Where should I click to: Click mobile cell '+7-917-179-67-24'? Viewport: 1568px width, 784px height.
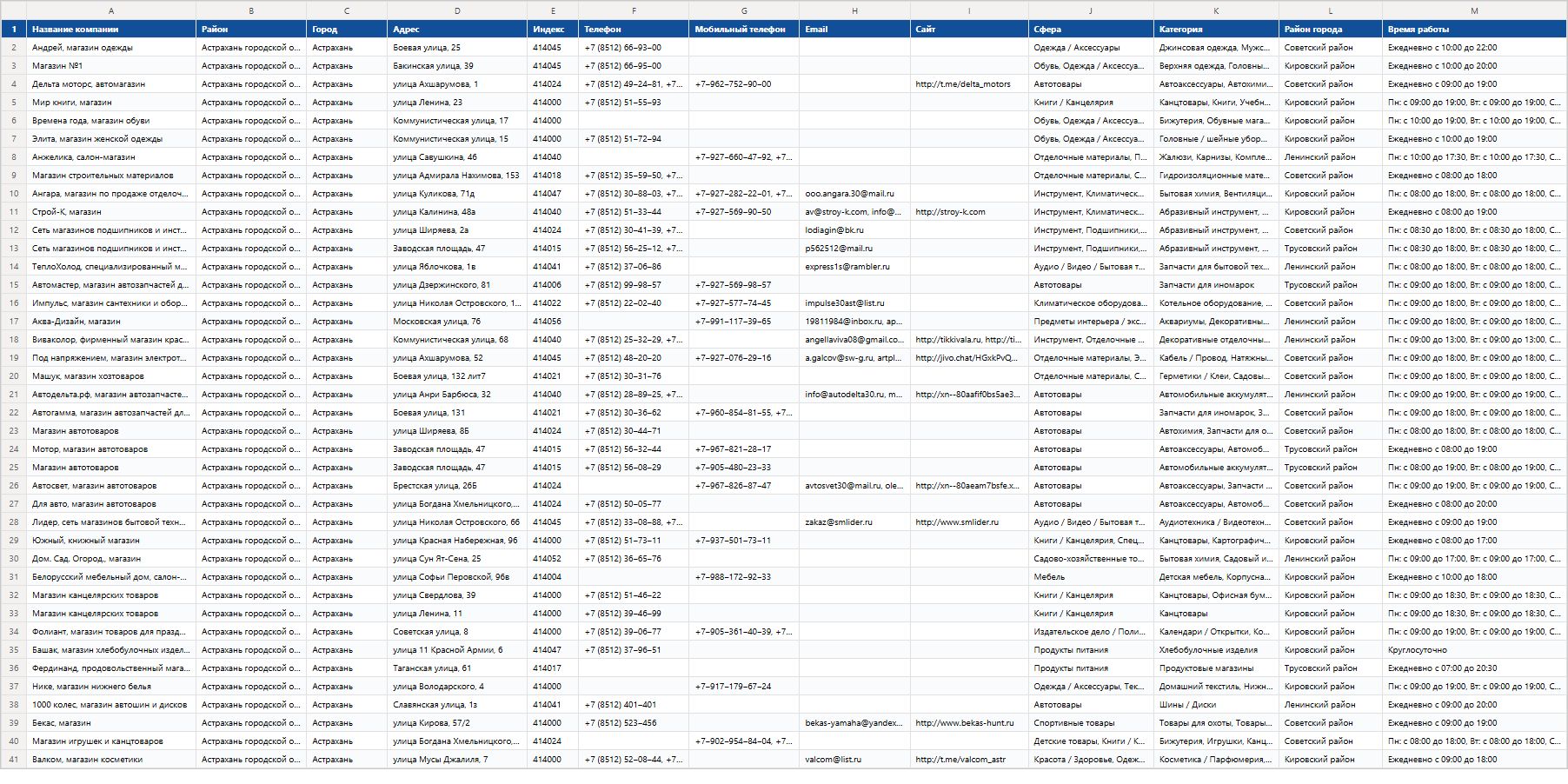(x=744, y=687)
